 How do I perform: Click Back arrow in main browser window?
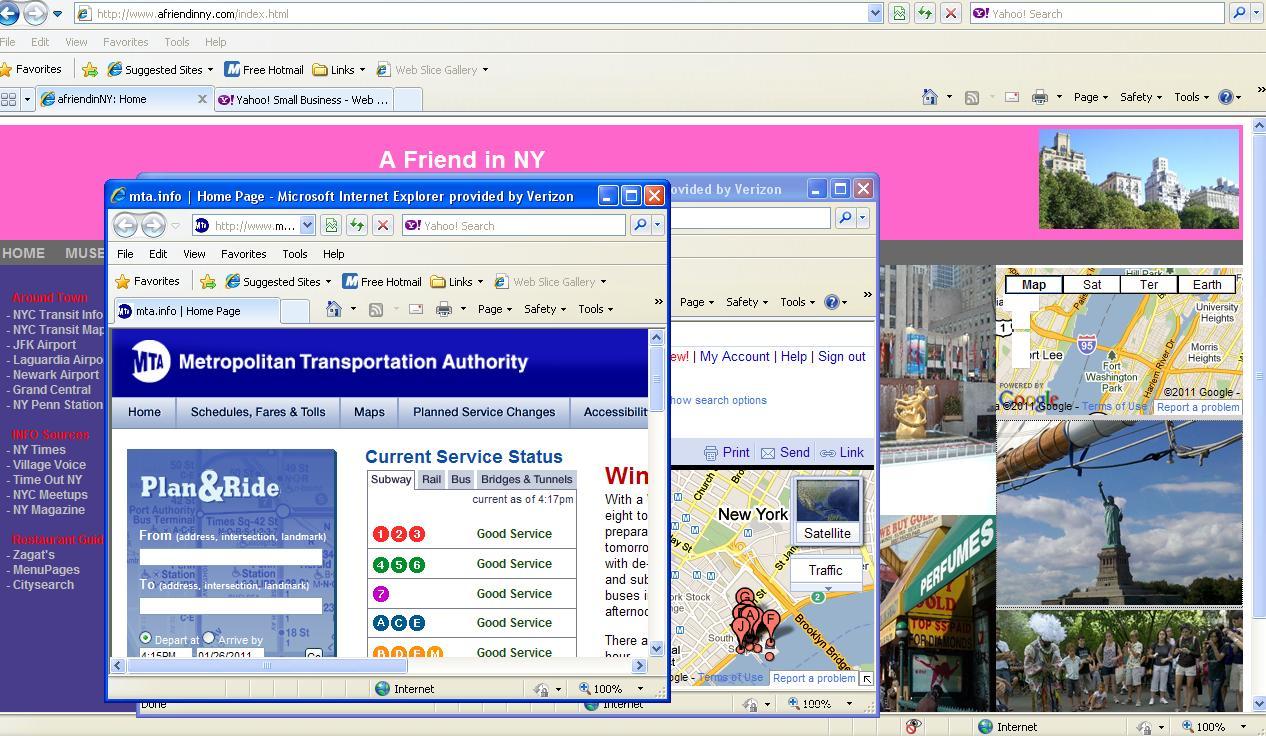click(x=9, y=13)
